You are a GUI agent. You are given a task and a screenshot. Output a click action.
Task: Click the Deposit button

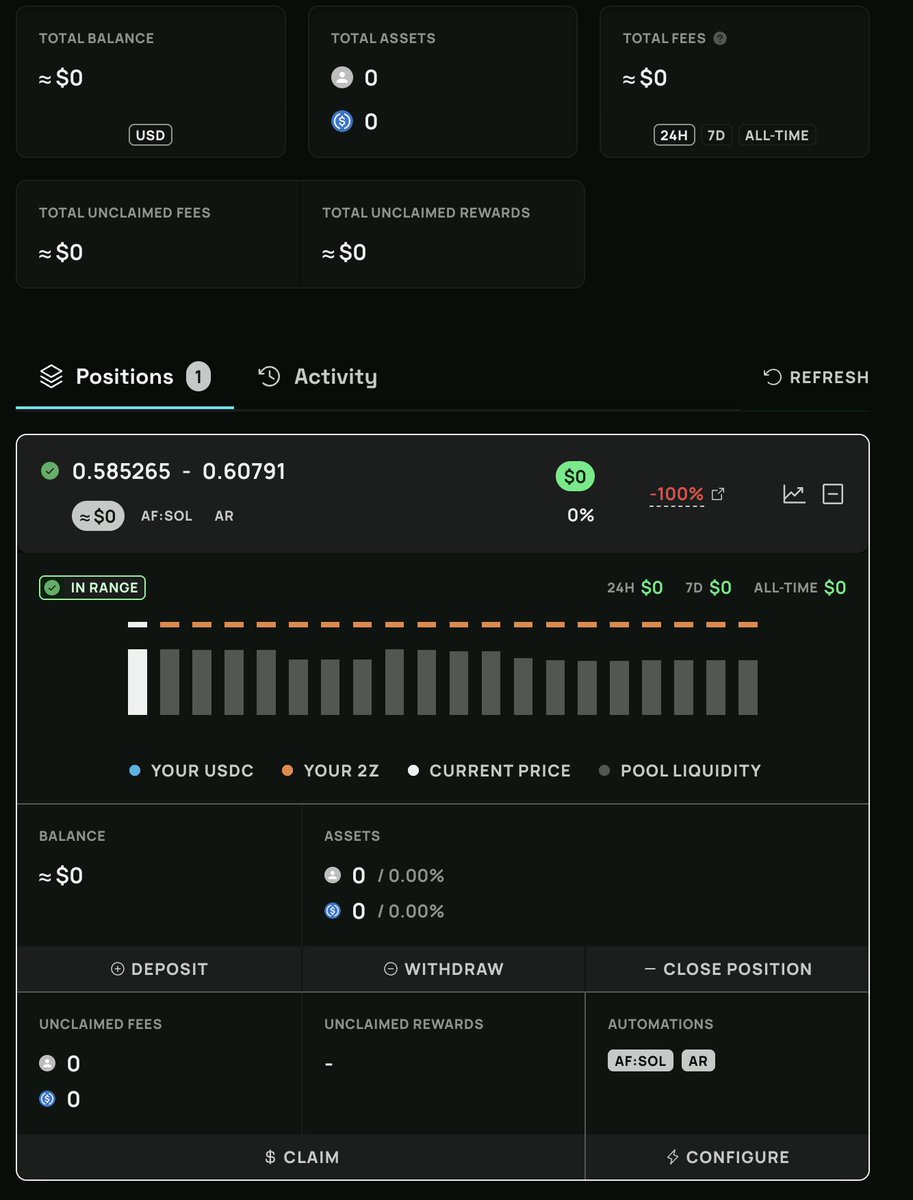159,969
